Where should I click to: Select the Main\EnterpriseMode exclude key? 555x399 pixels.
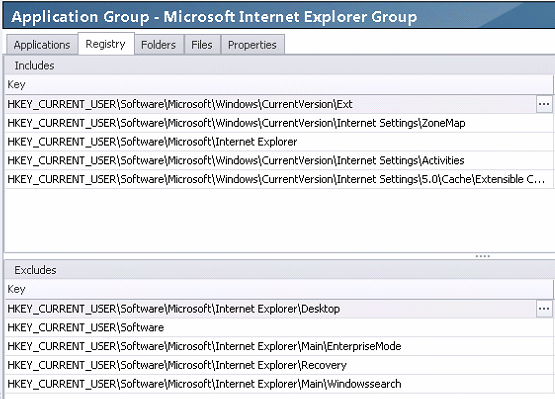click(279, 346)
